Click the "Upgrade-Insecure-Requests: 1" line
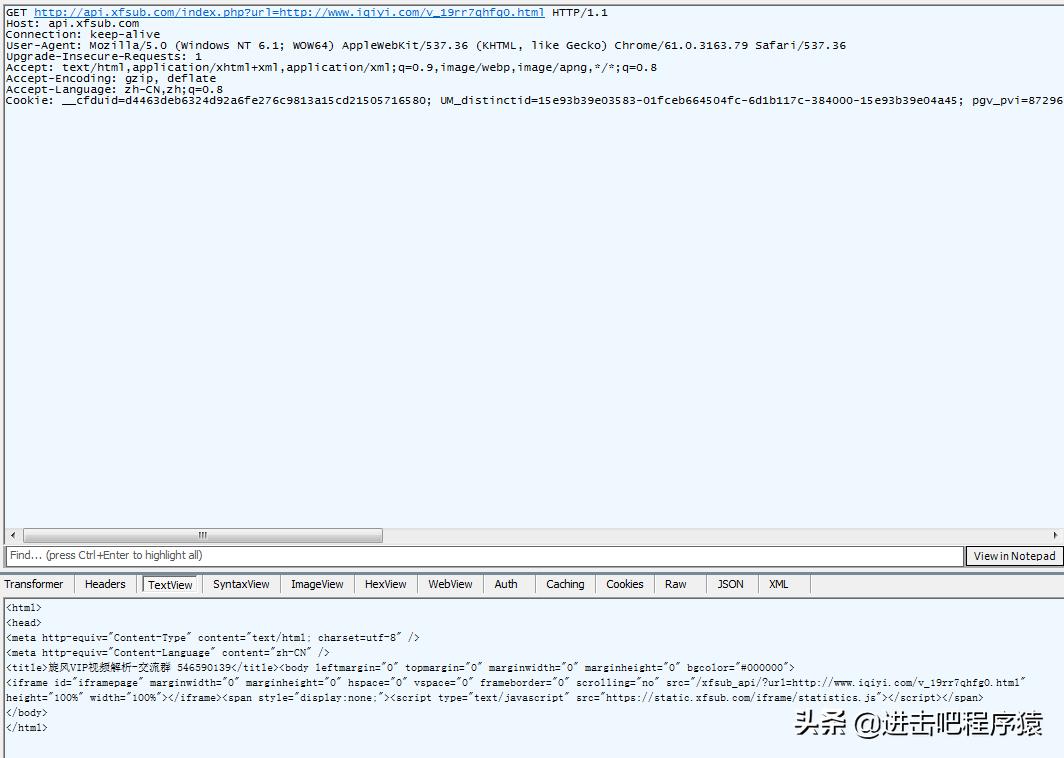 tap(104, 56)
